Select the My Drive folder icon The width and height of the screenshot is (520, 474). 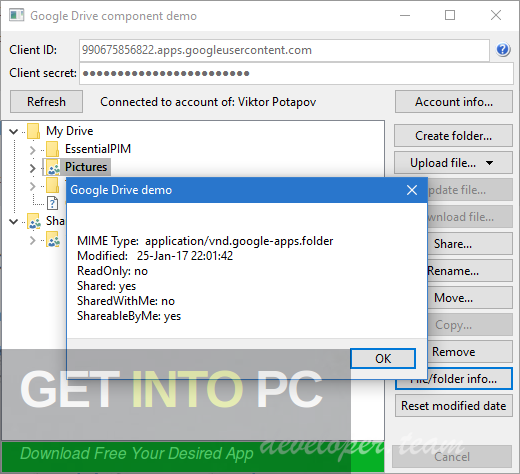[x=34, y=131]
